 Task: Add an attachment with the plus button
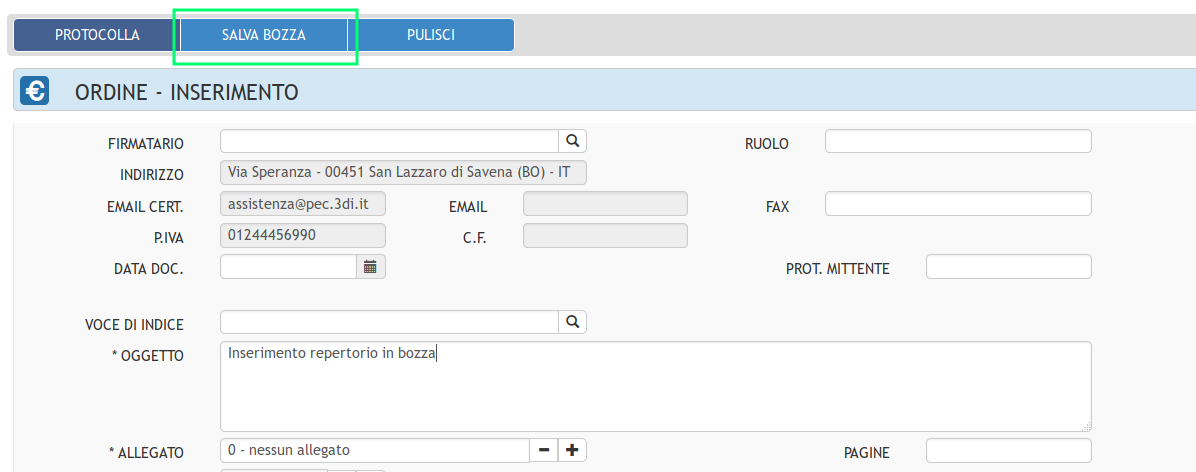[x=572, y=450]
